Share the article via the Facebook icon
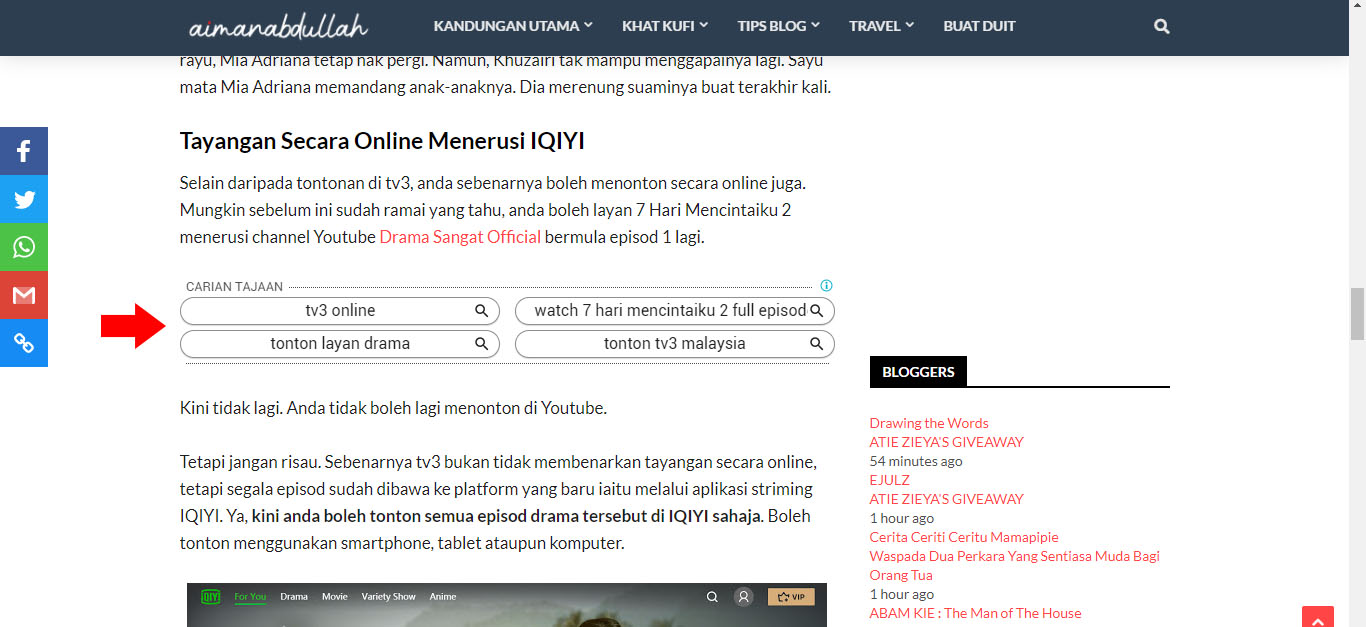Screen dimensions: 1366x627 (23, 151)
